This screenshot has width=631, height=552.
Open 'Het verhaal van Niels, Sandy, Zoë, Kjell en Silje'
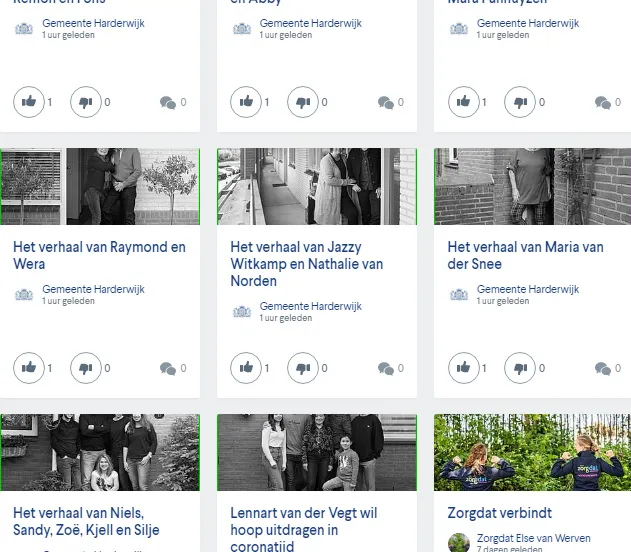86,521
